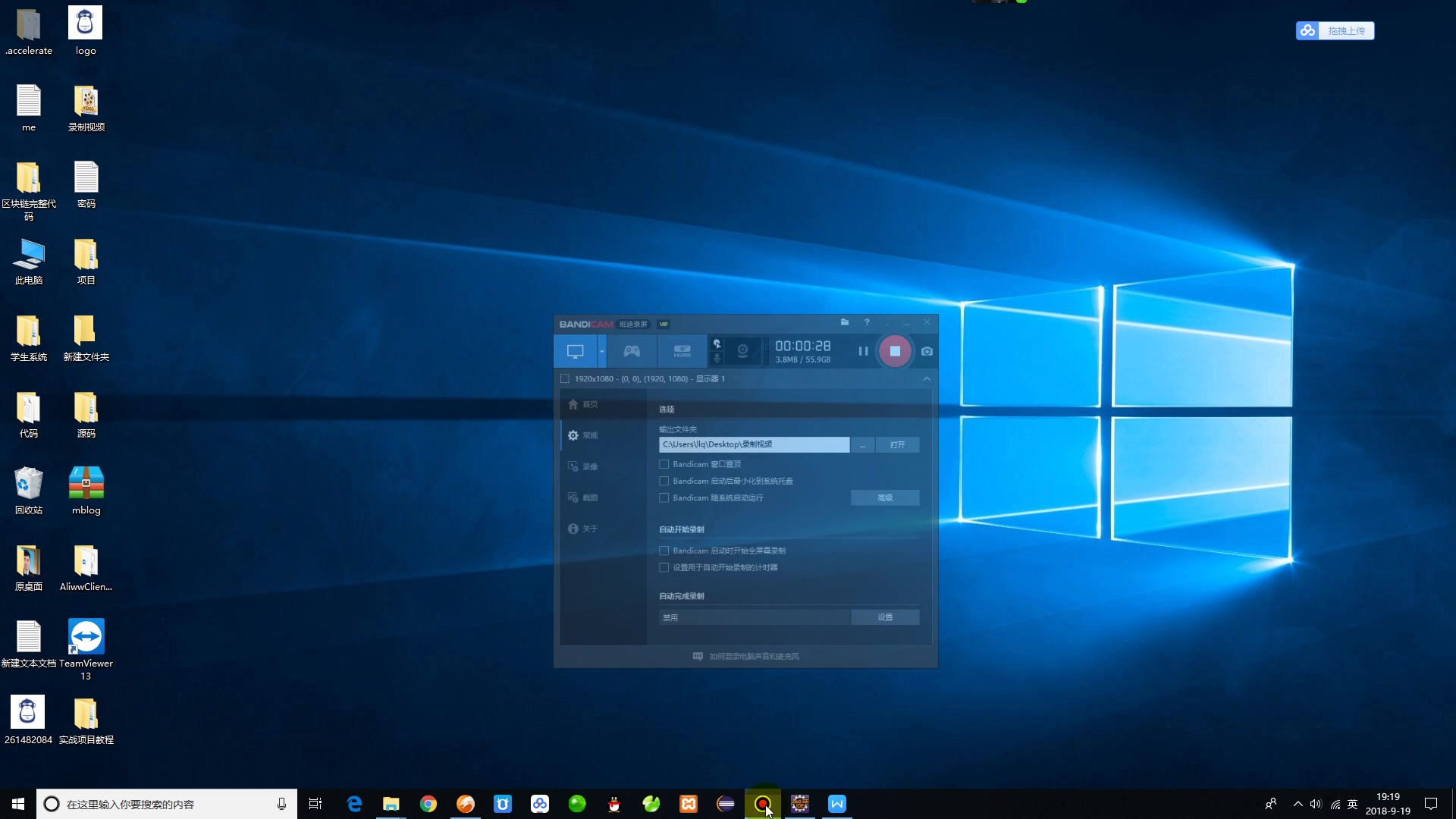Select Bandicam screen recording mode icon
1456x819 pixels.
pos(576,352)
